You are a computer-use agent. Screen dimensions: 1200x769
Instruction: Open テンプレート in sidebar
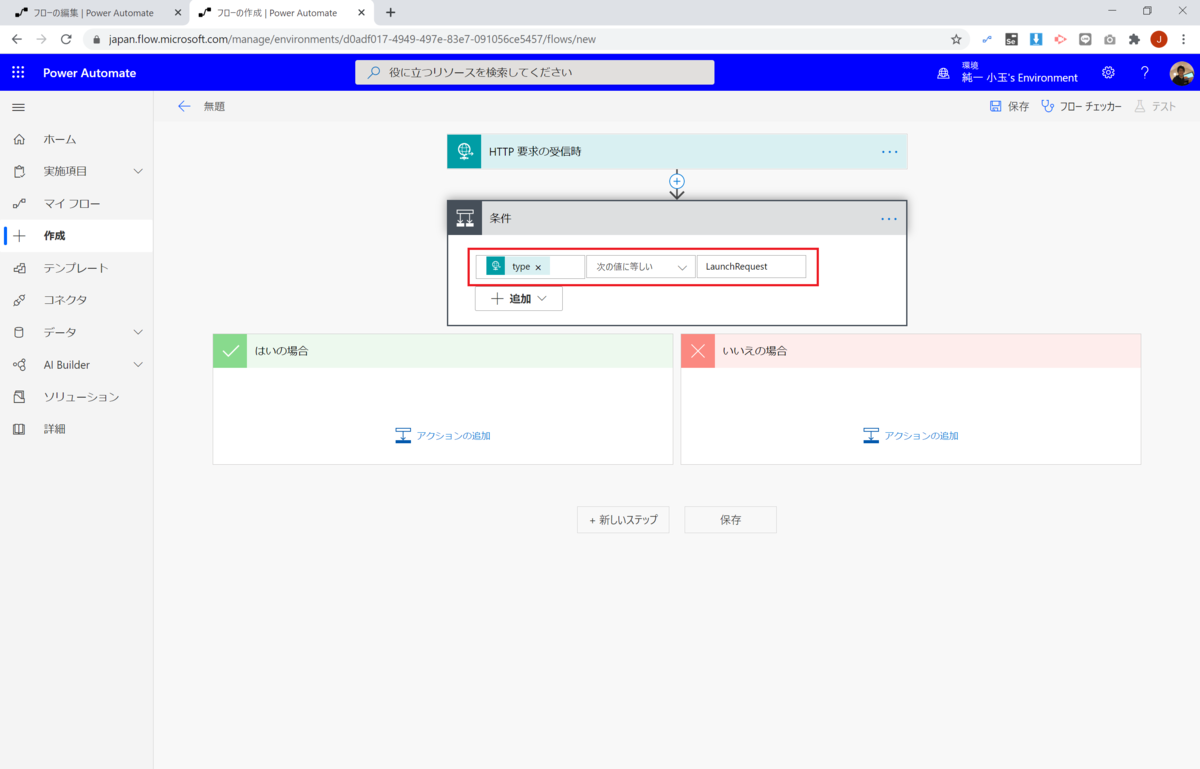click(x=77, y=268)
